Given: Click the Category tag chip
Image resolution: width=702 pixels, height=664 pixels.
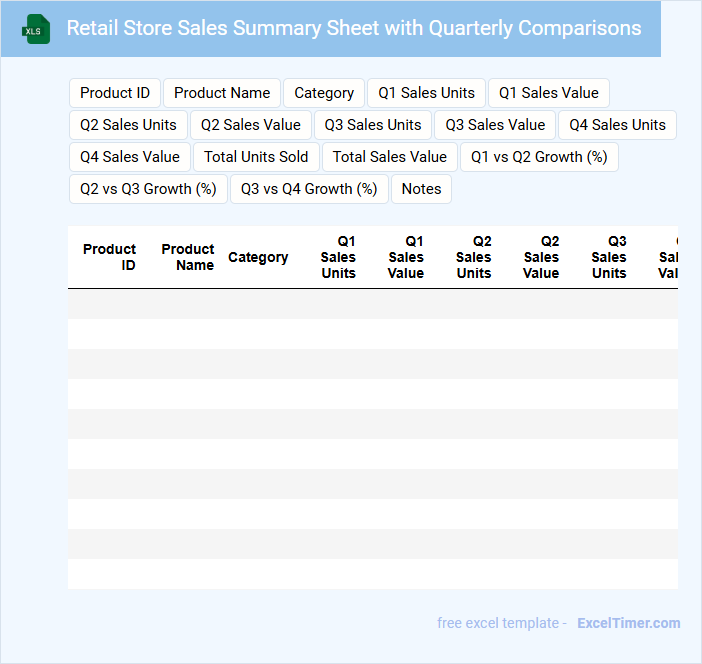Looking at the screenshot, I should coord(324,93).
